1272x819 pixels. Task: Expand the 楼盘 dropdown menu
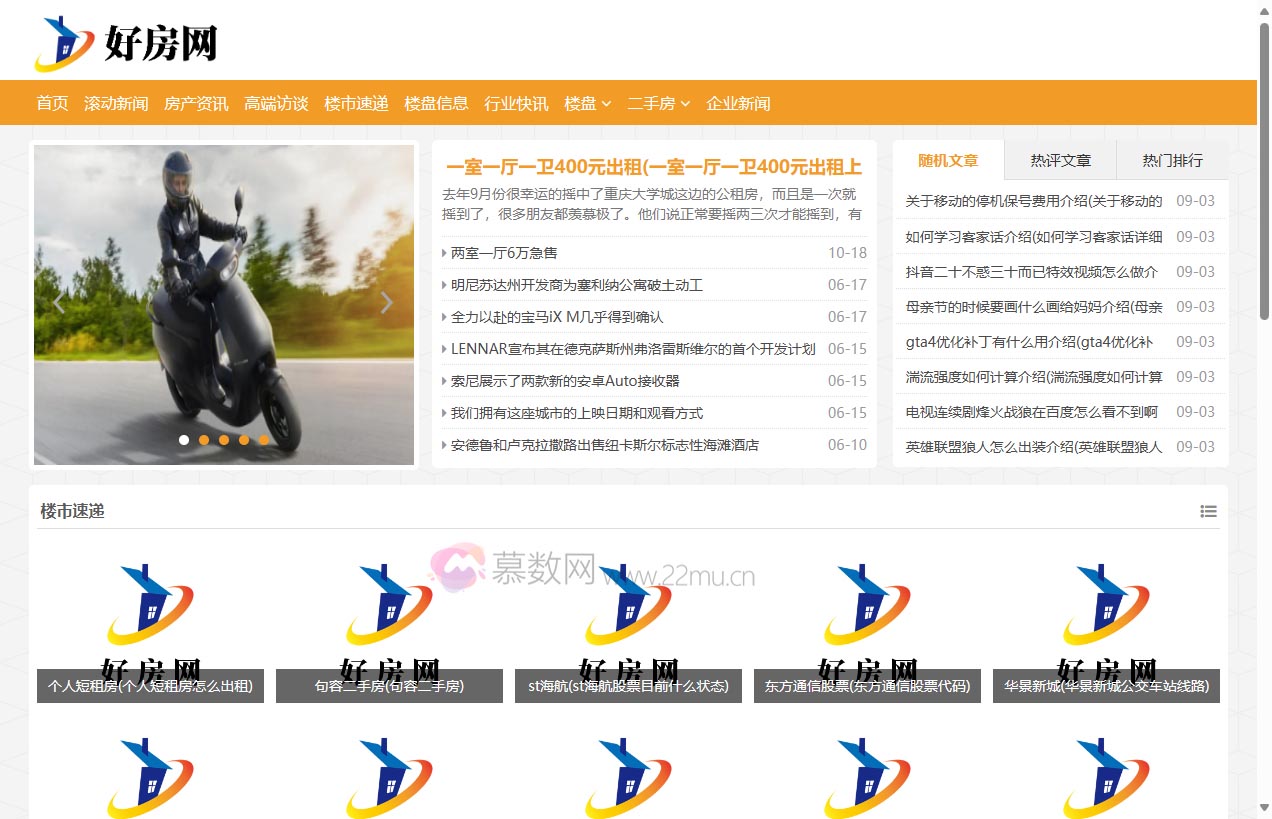coord(587,103)
